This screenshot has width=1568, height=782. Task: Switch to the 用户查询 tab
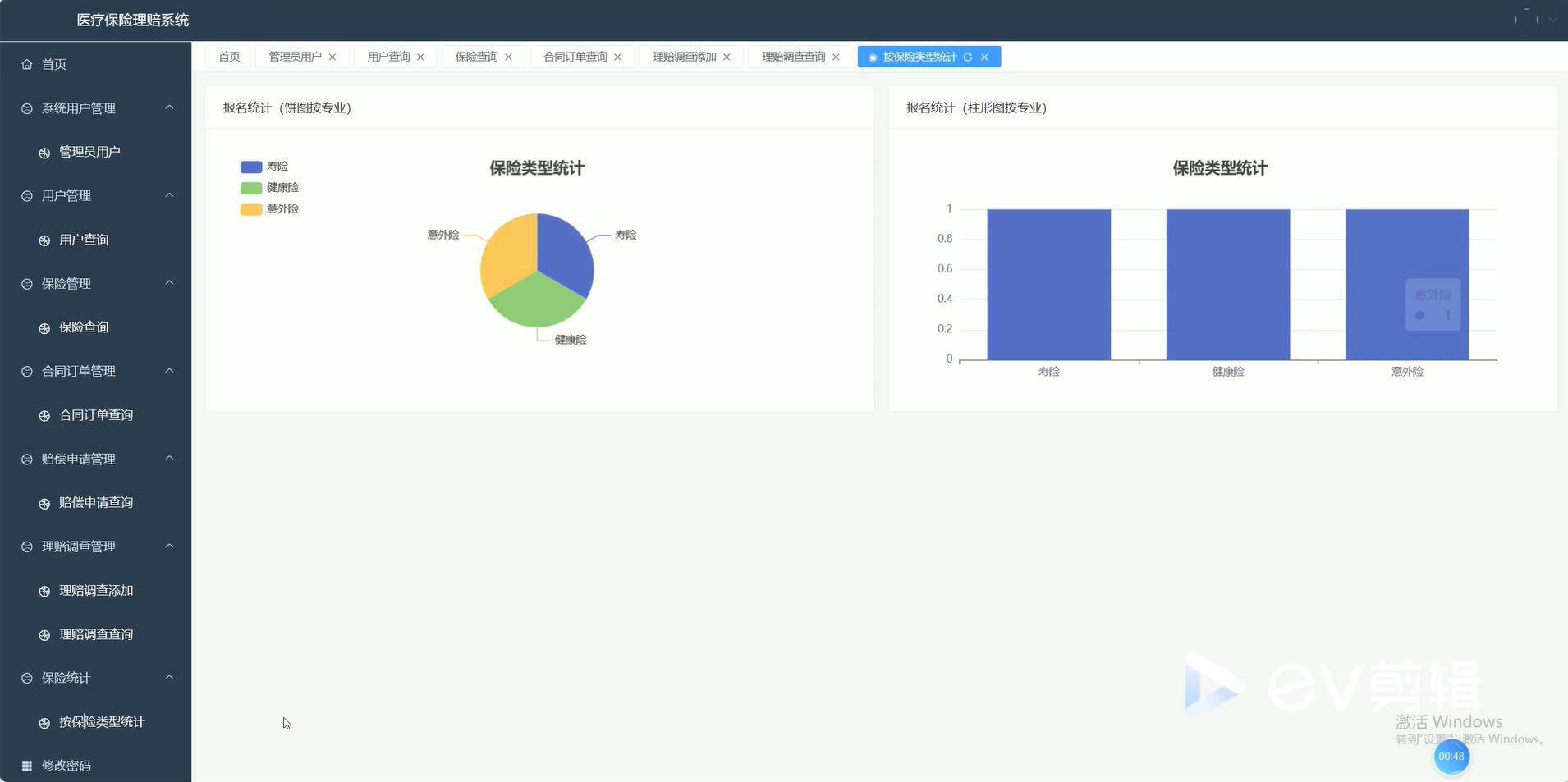[388, 57]
